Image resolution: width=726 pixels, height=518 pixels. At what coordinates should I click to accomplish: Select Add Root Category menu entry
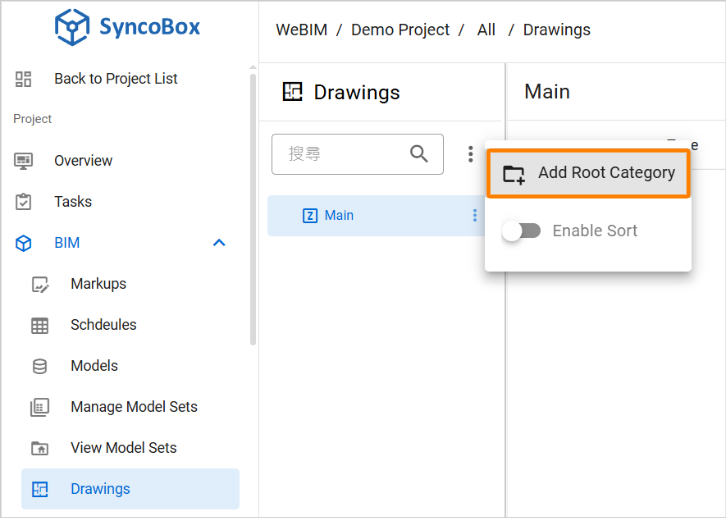click(x=588, y=173)
